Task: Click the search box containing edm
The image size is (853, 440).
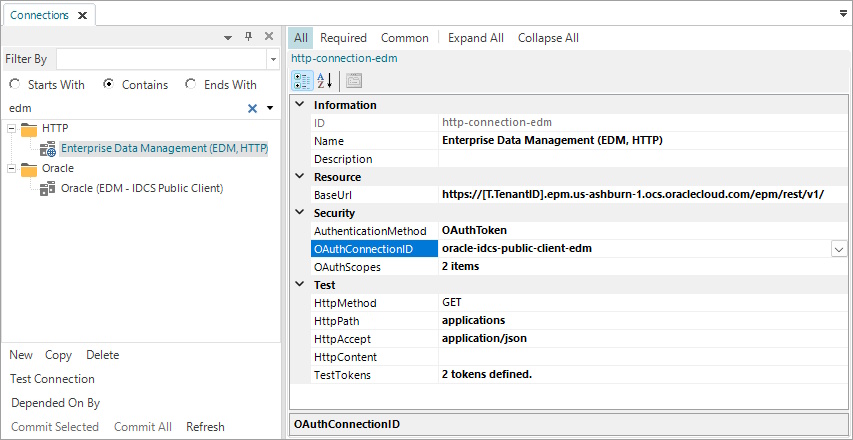Action: pos(125,108)
